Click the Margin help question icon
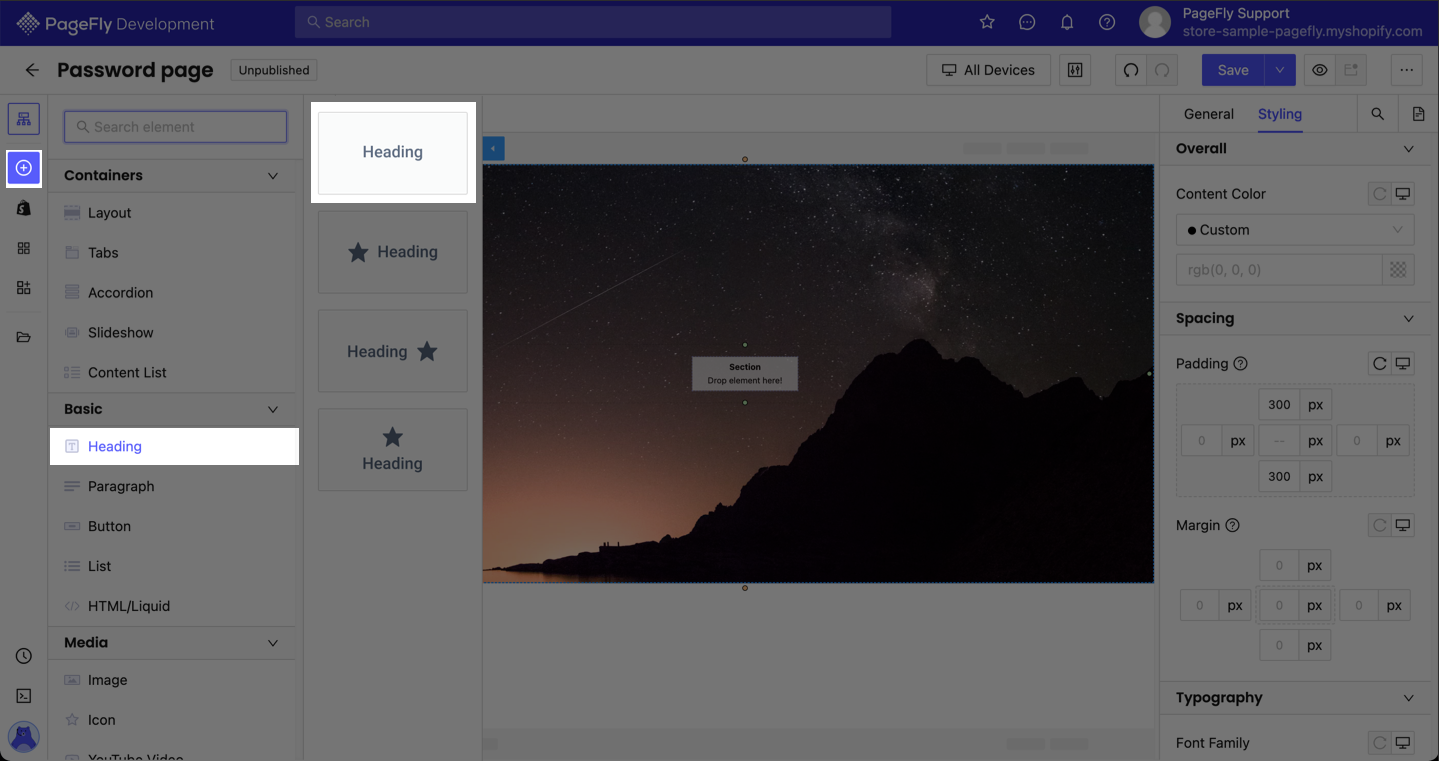The width and height of the screenshot is (1439, 761). [x=1232, y=526]
